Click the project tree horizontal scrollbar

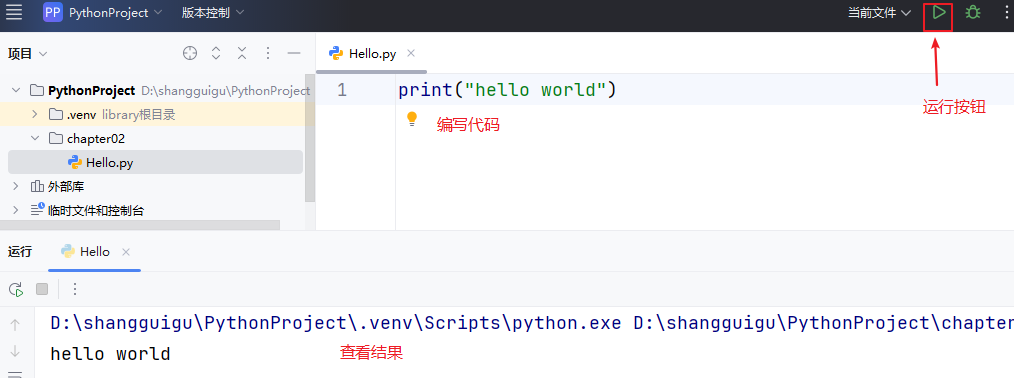[x=140, y=224]
